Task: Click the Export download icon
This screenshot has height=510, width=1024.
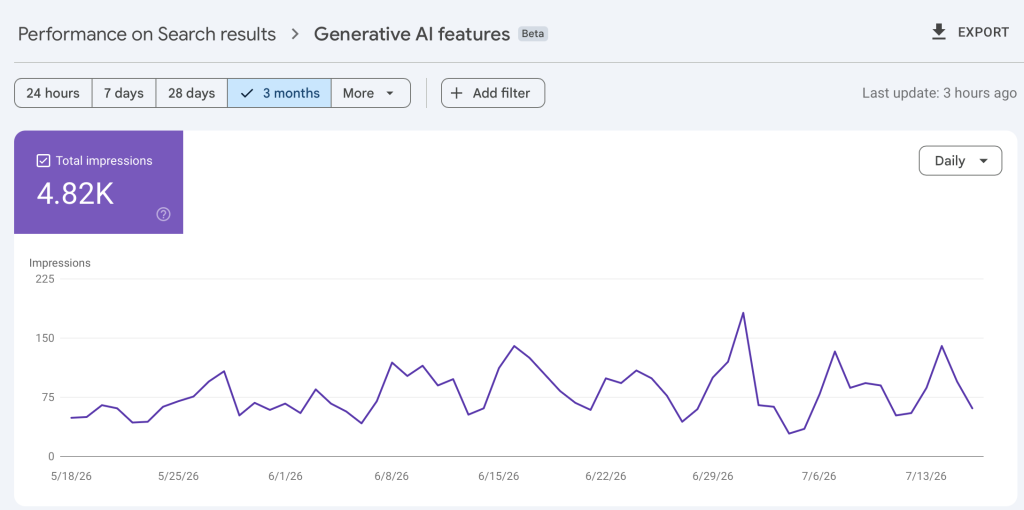Action: tap(939, 32)
